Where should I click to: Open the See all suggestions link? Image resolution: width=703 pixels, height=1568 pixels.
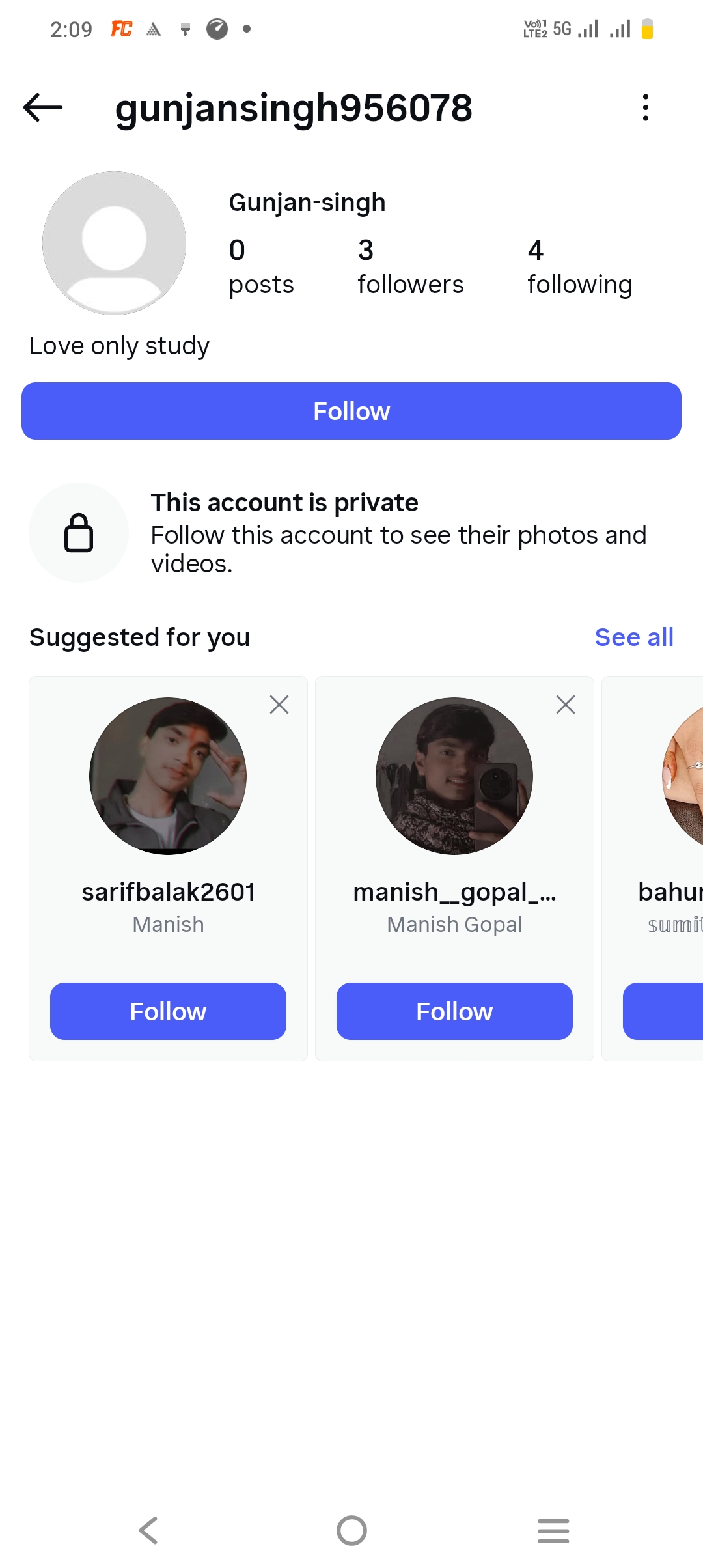click(634, 637)
